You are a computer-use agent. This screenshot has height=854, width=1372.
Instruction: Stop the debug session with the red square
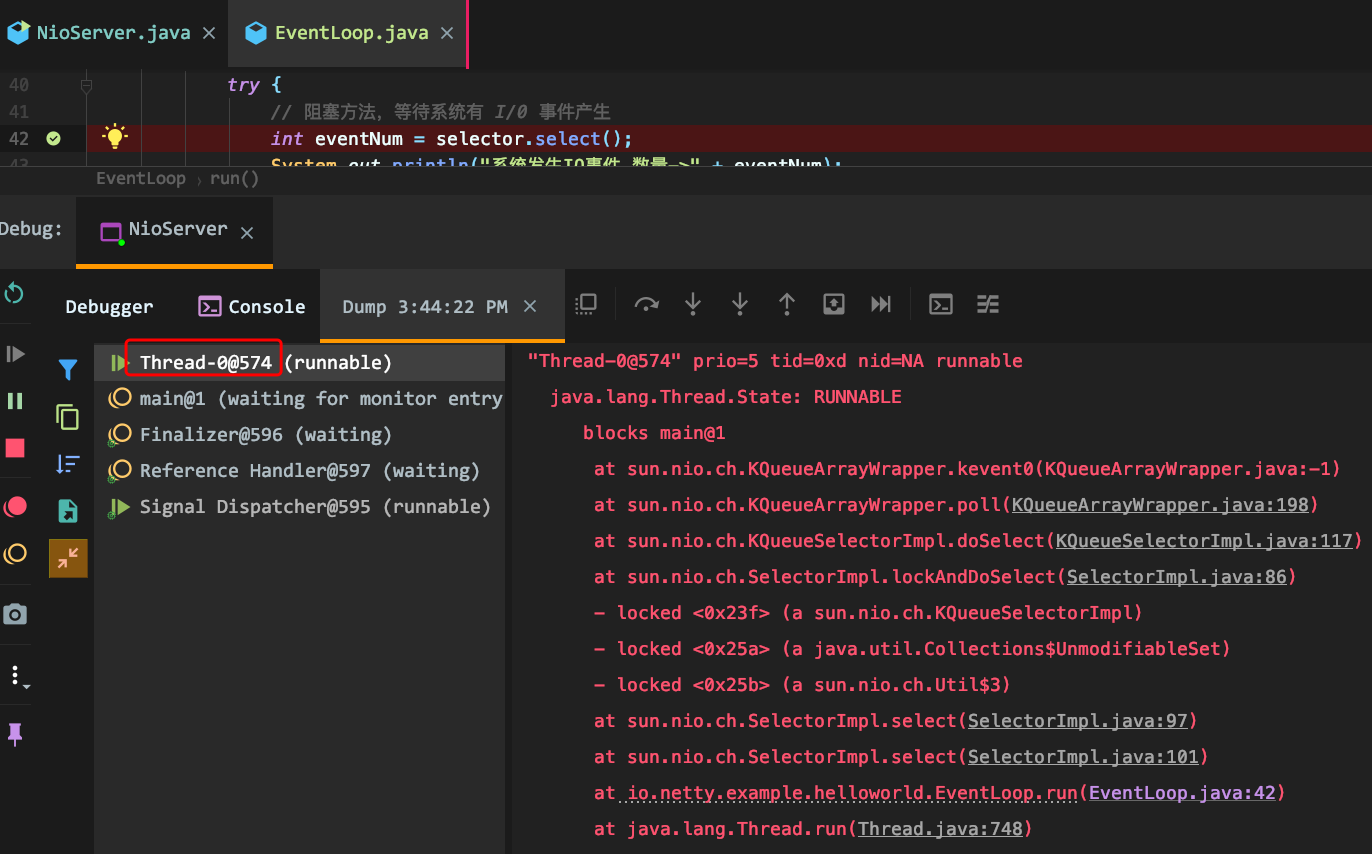pos(15,448)
